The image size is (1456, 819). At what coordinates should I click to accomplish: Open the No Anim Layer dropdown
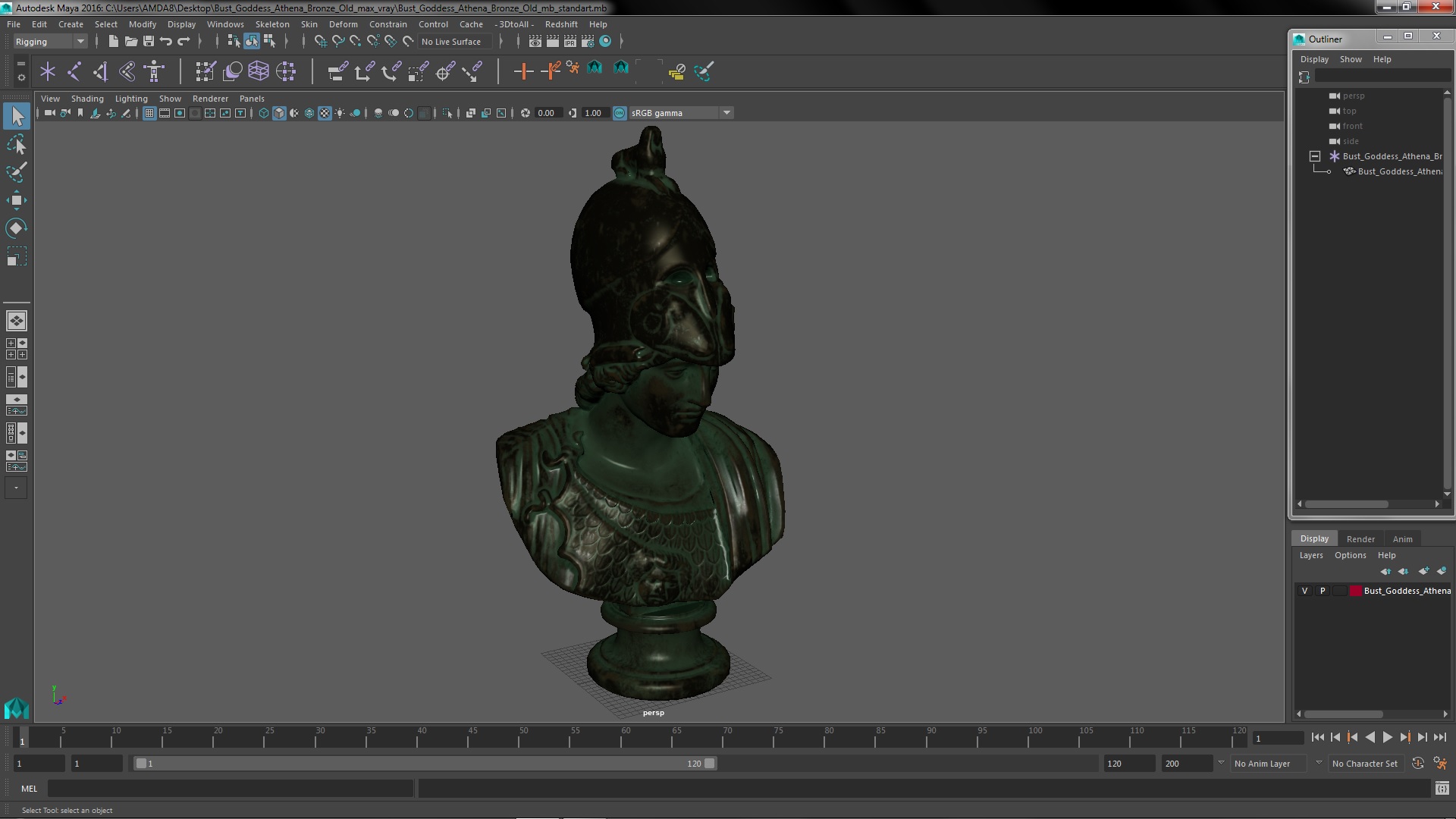point(1268,764)
